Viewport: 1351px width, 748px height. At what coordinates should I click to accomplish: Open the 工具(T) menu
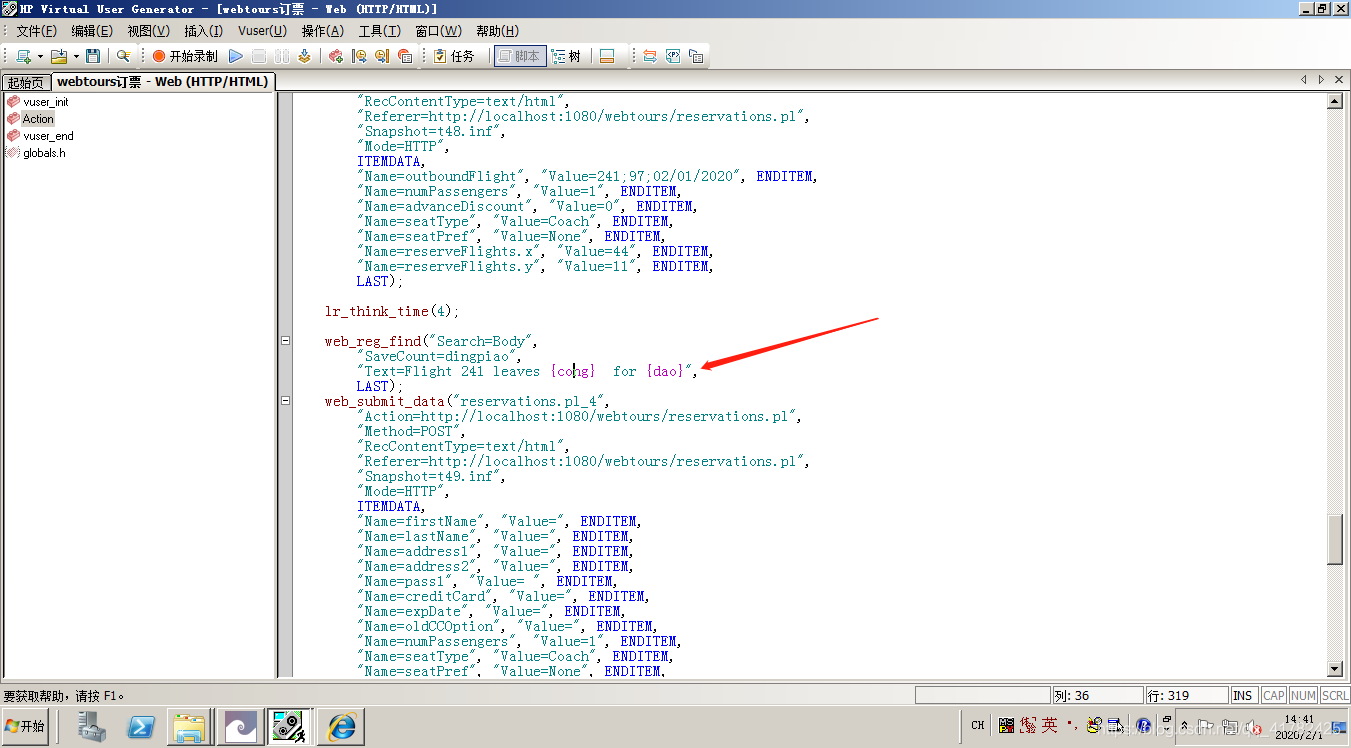point(379,31)
